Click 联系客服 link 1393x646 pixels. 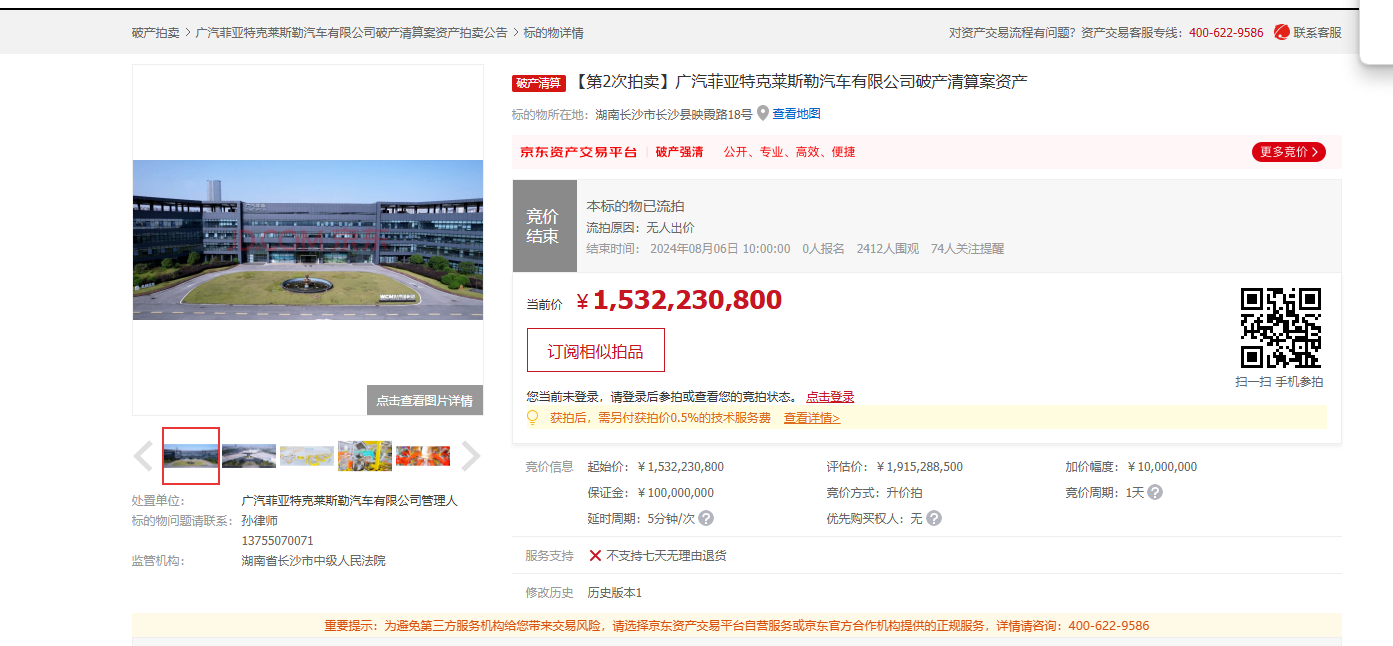click(1317, 32)
